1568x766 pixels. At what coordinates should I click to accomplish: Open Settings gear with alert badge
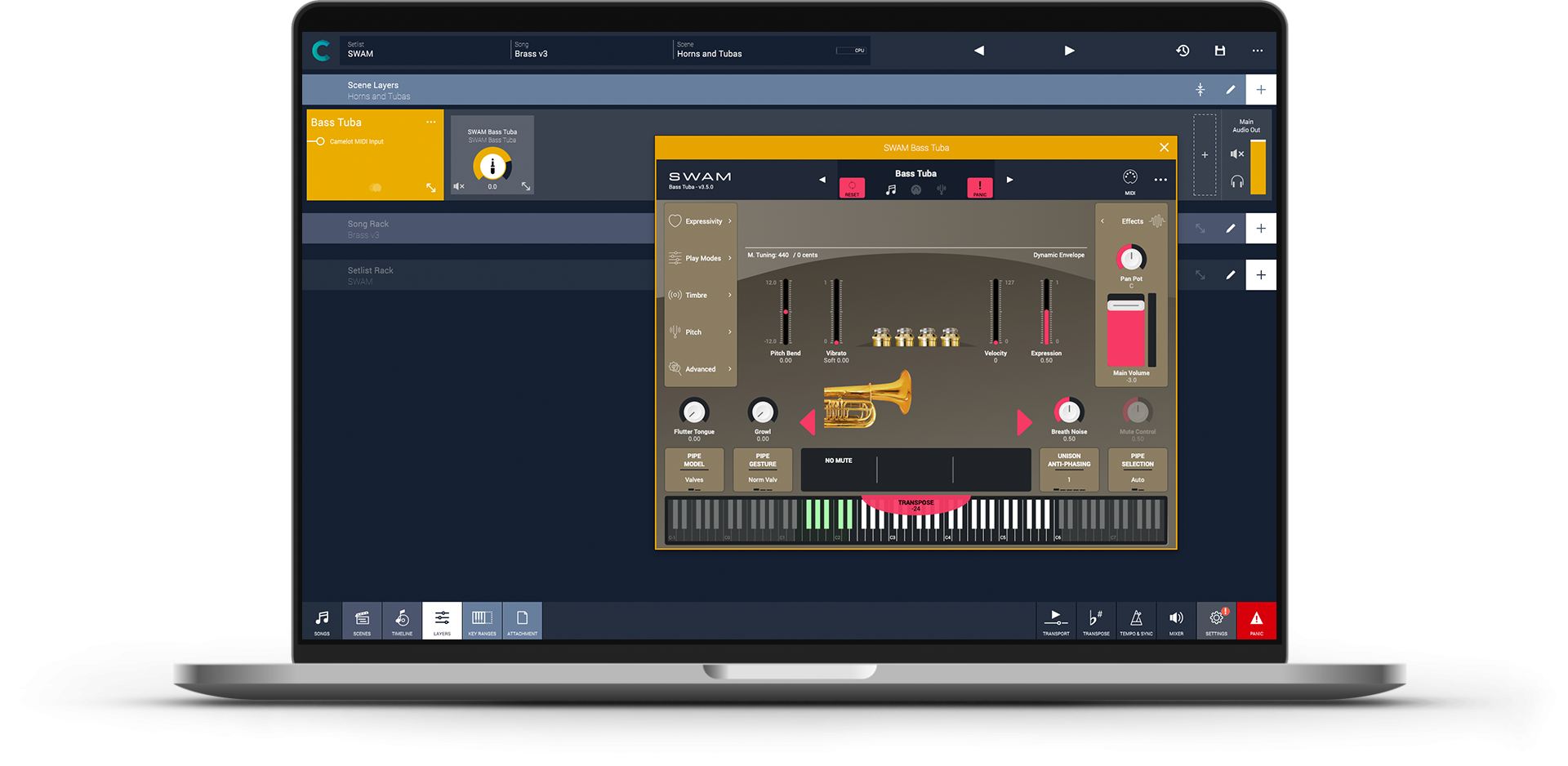point(1217,621)
